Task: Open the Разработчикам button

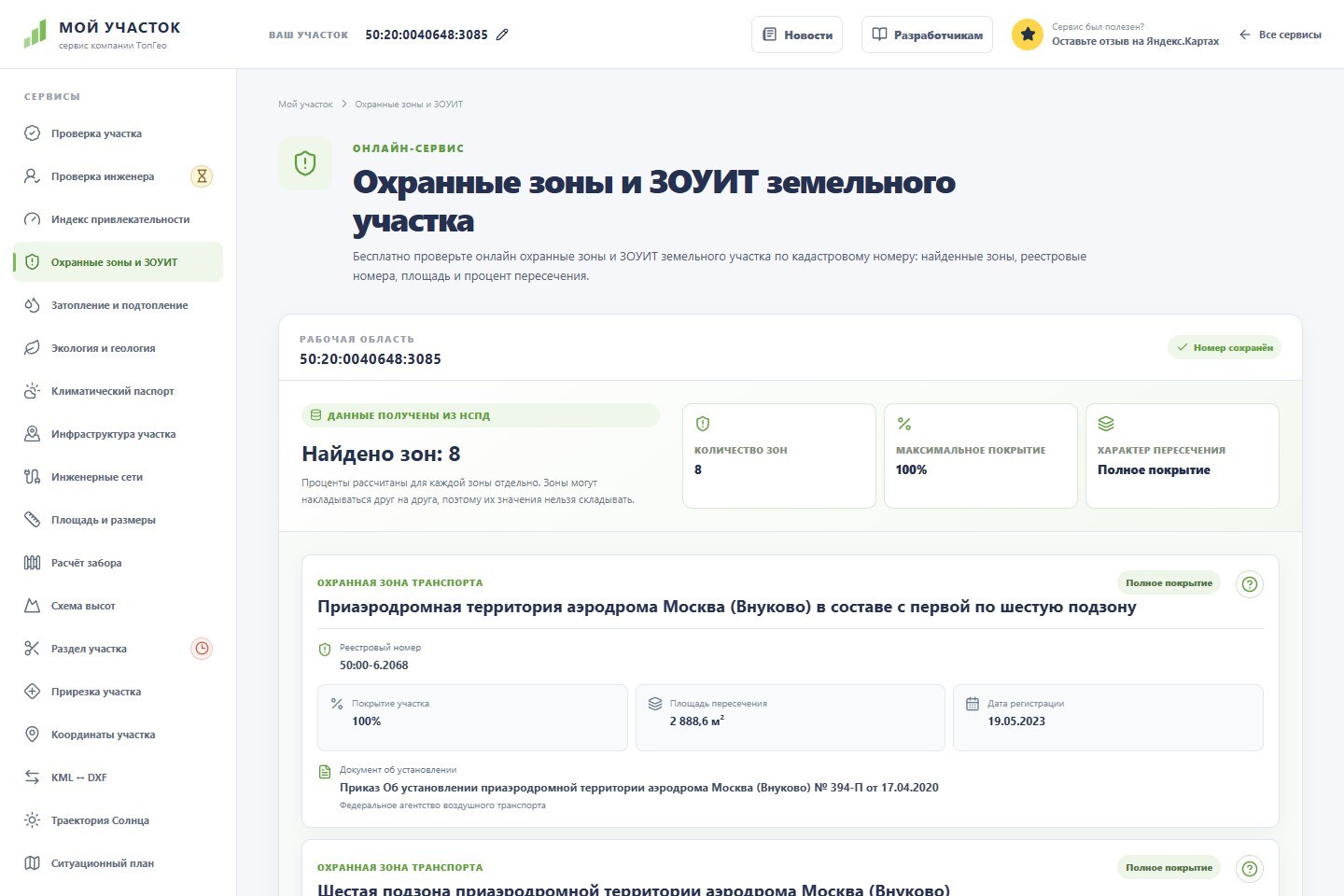Action: point(927,35)
